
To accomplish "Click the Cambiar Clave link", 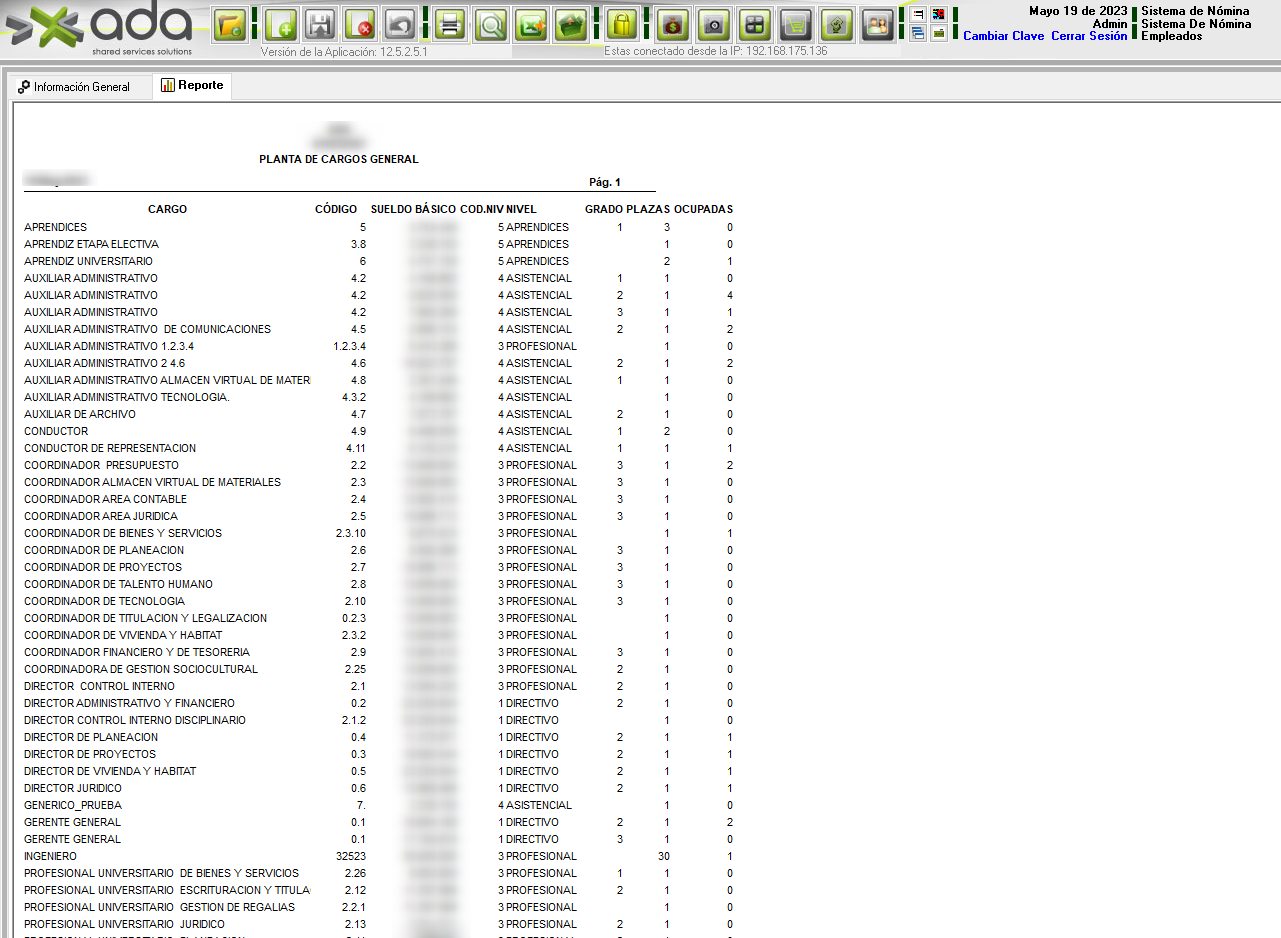I will point(1003,36).
